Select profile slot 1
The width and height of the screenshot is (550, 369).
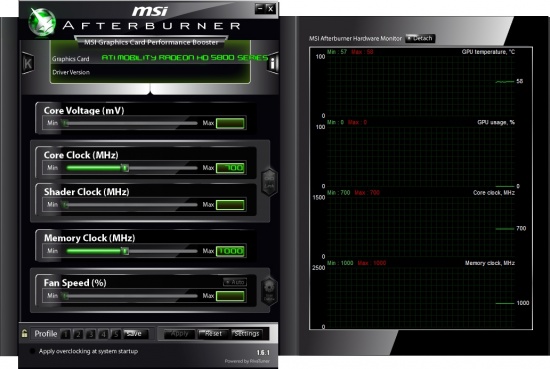pyautogui.click(x=65, y=334)
